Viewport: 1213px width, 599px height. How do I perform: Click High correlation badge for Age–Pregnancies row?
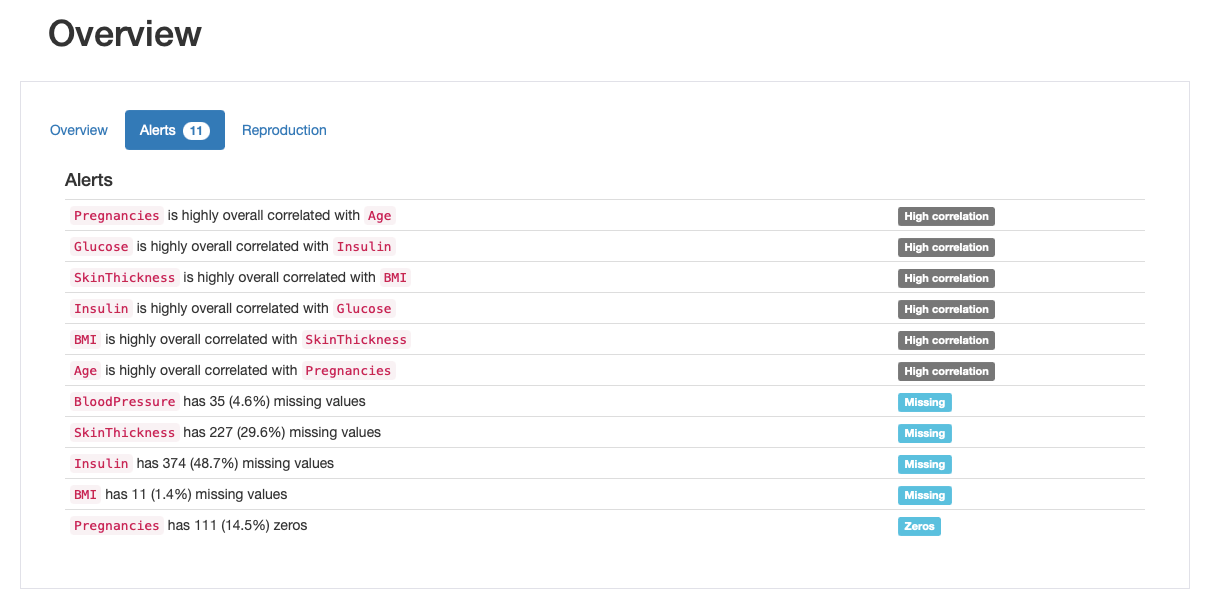946,371
